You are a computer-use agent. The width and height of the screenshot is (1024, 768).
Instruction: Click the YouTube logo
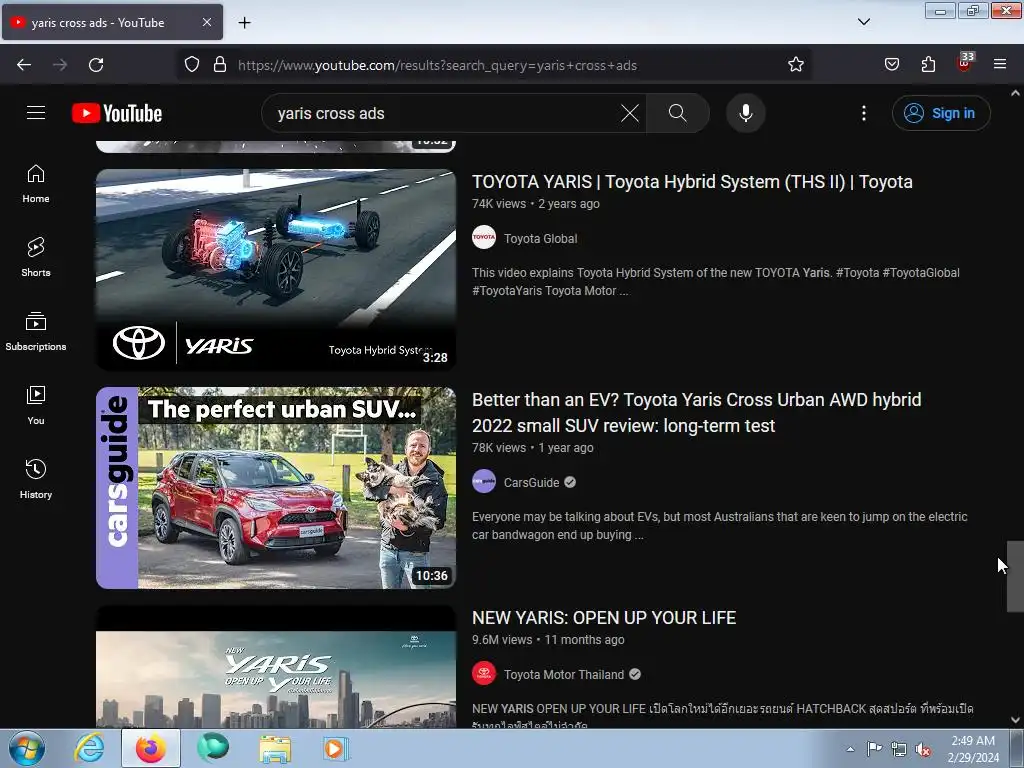pyautogui.click(x=117, y=113)
